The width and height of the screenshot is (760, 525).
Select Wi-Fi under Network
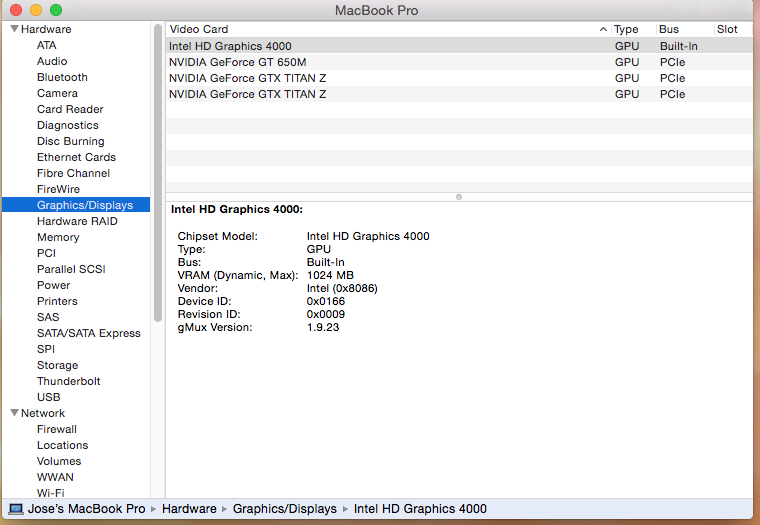pos(50,493)
